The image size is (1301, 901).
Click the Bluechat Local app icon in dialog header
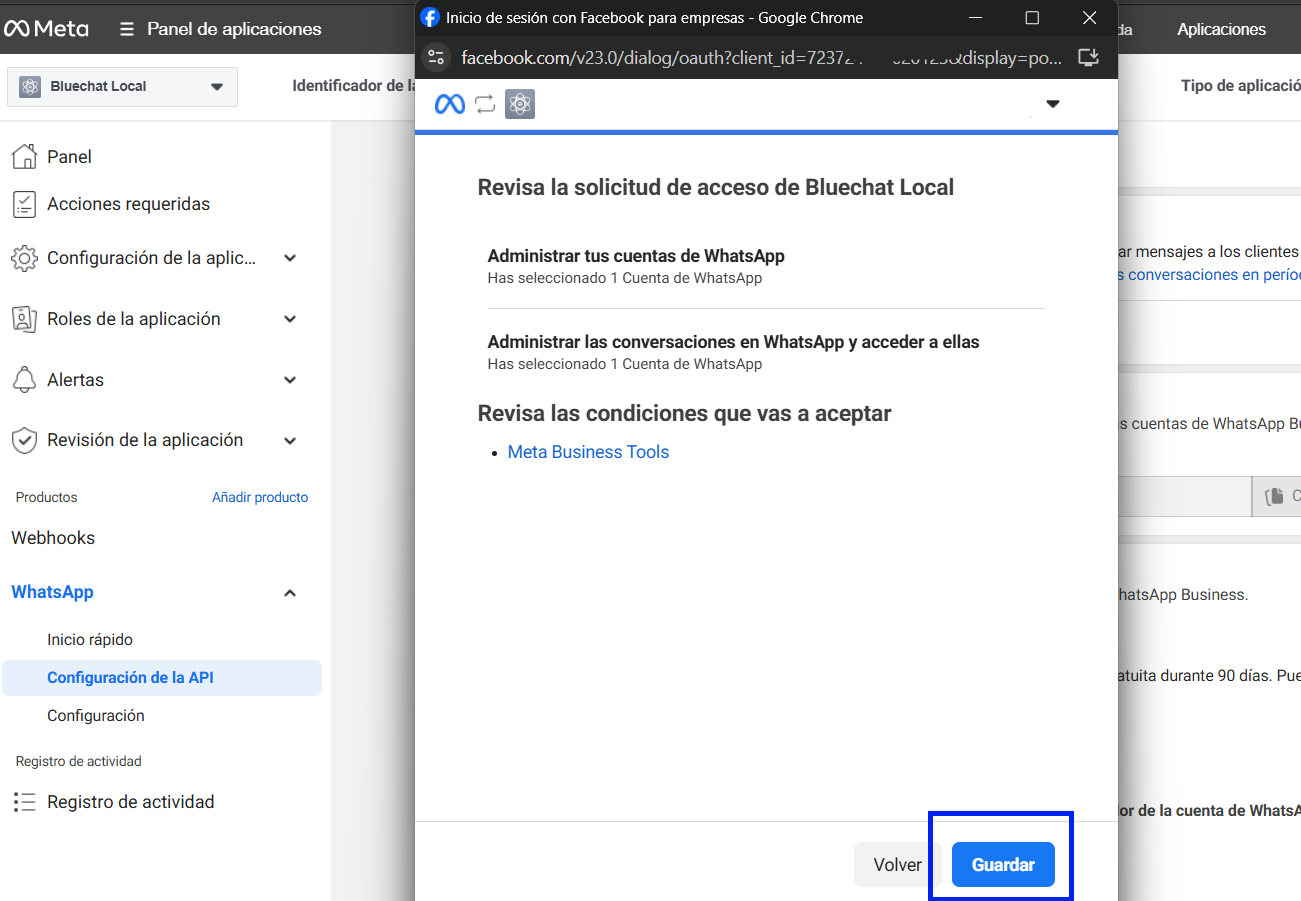tap(520, 104)
